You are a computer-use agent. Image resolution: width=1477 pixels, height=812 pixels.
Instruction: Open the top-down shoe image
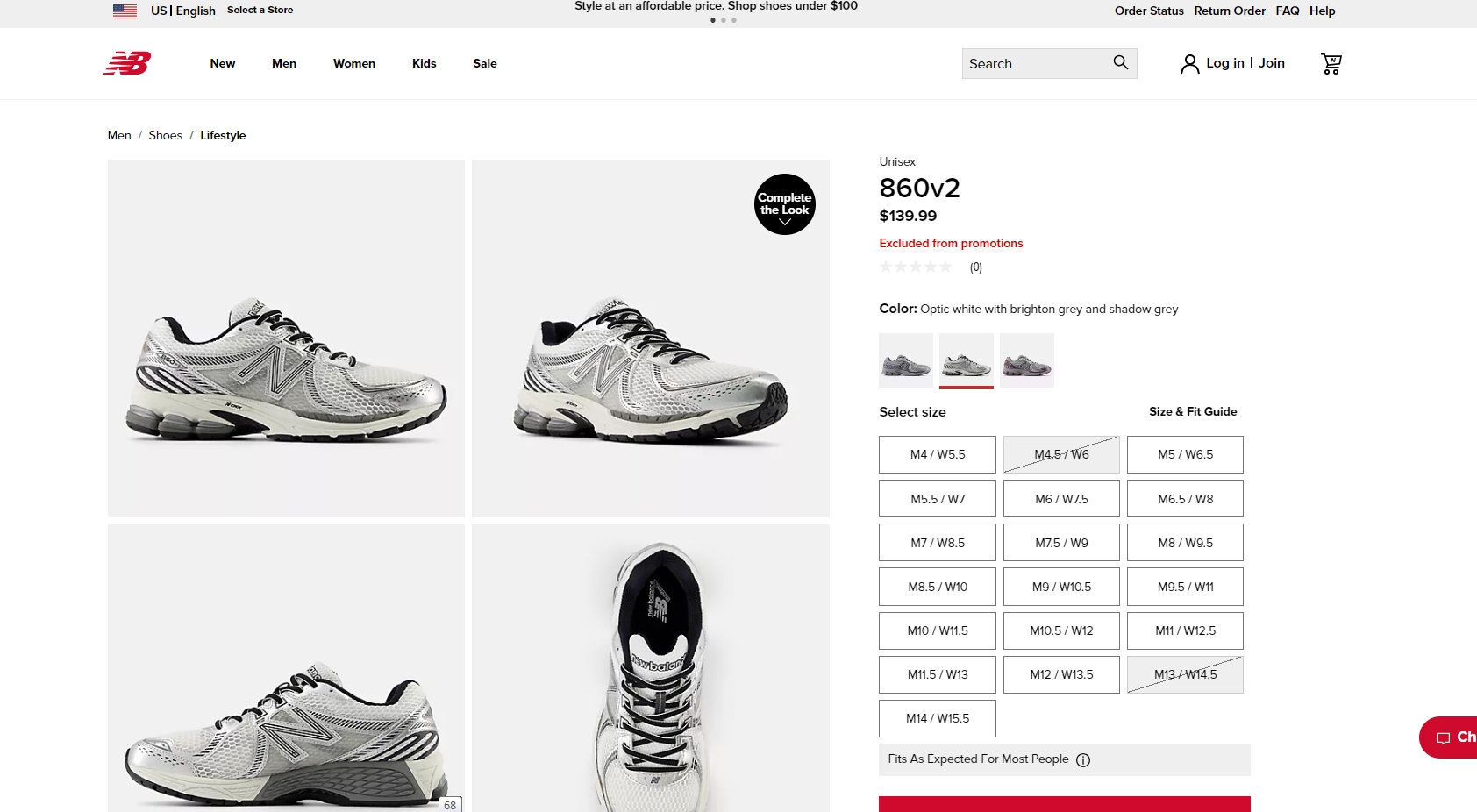651,668
